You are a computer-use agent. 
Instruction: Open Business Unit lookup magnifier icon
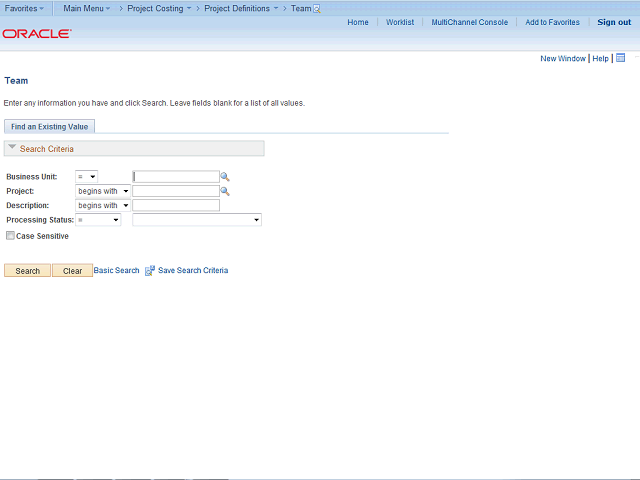[x=225, y=177]
